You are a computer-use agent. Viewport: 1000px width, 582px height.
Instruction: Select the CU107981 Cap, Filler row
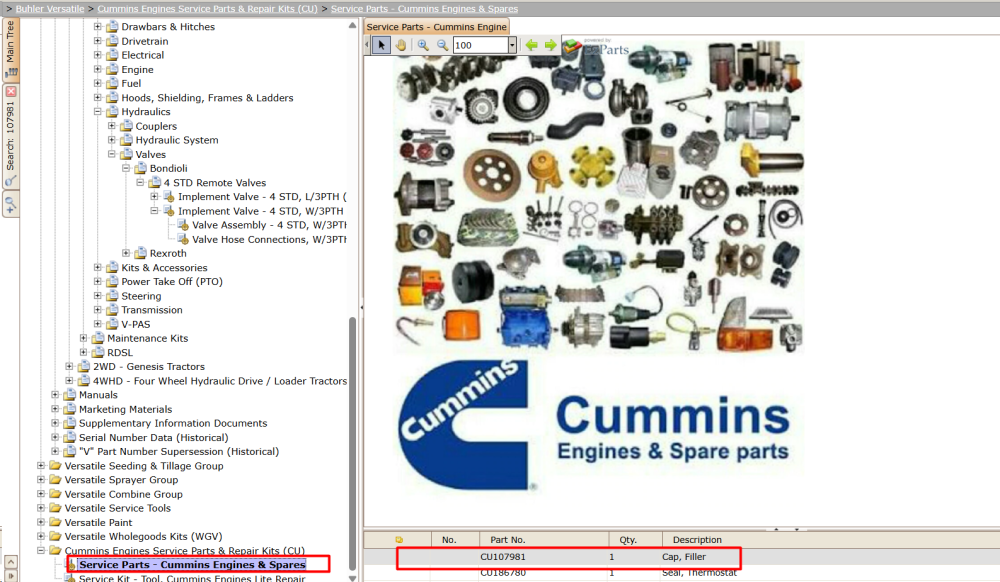681,557
